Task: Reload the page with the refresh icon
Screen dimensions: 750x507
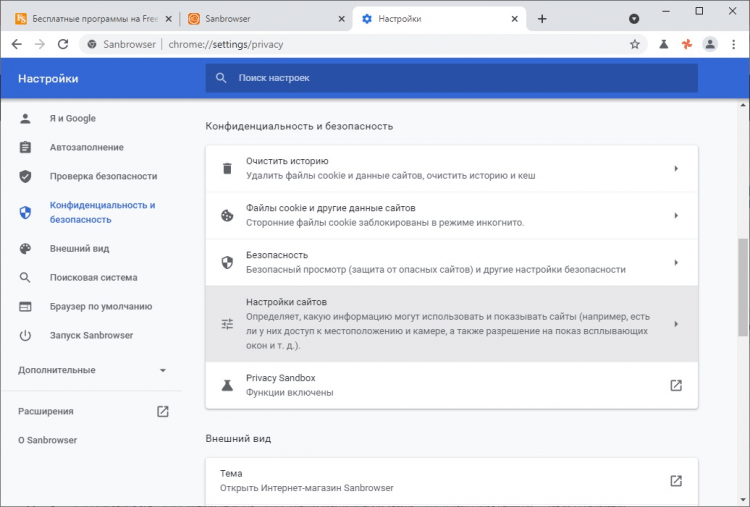Action: tap(63, 44)
